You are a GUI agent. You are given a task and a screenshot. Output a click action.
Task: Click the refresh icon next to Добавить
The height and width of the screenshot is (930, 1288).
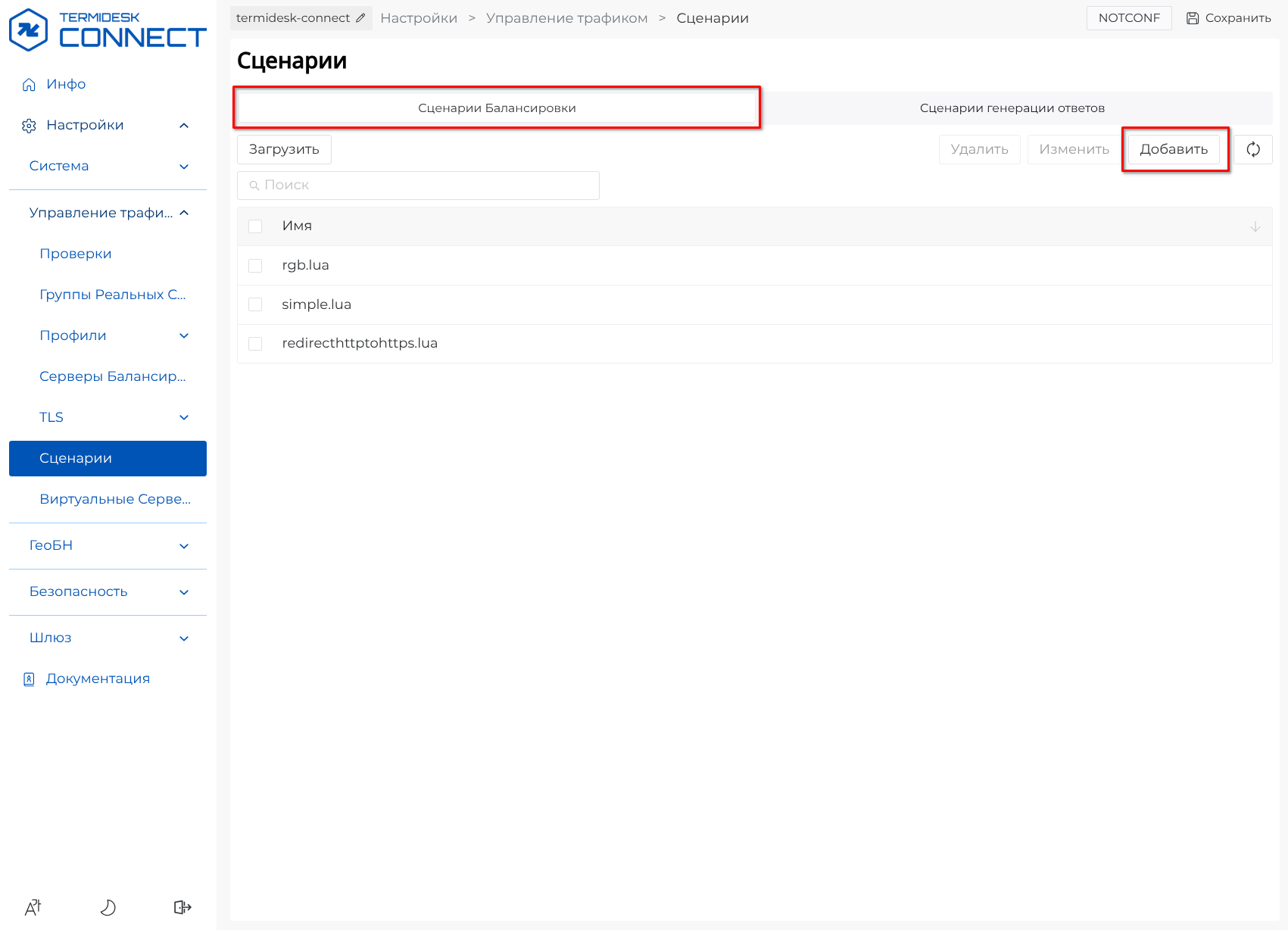(1252, 149)
